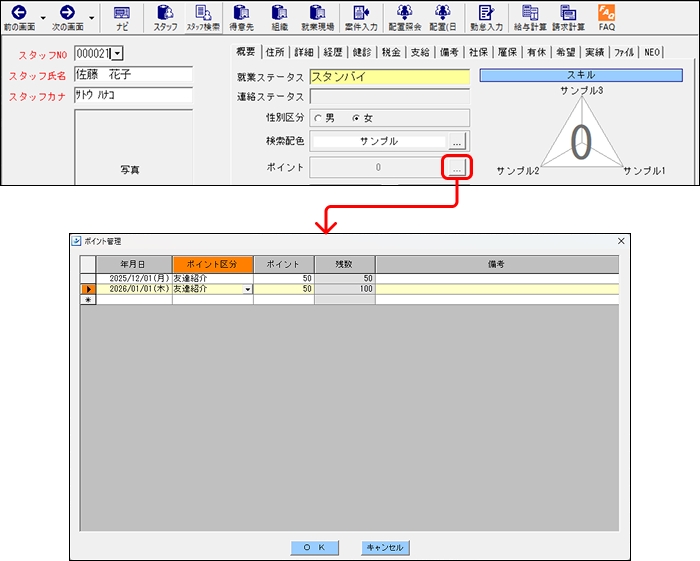700x561 pixels.
Task: Click the ポイント field showing 0
Action: (378, 168)
